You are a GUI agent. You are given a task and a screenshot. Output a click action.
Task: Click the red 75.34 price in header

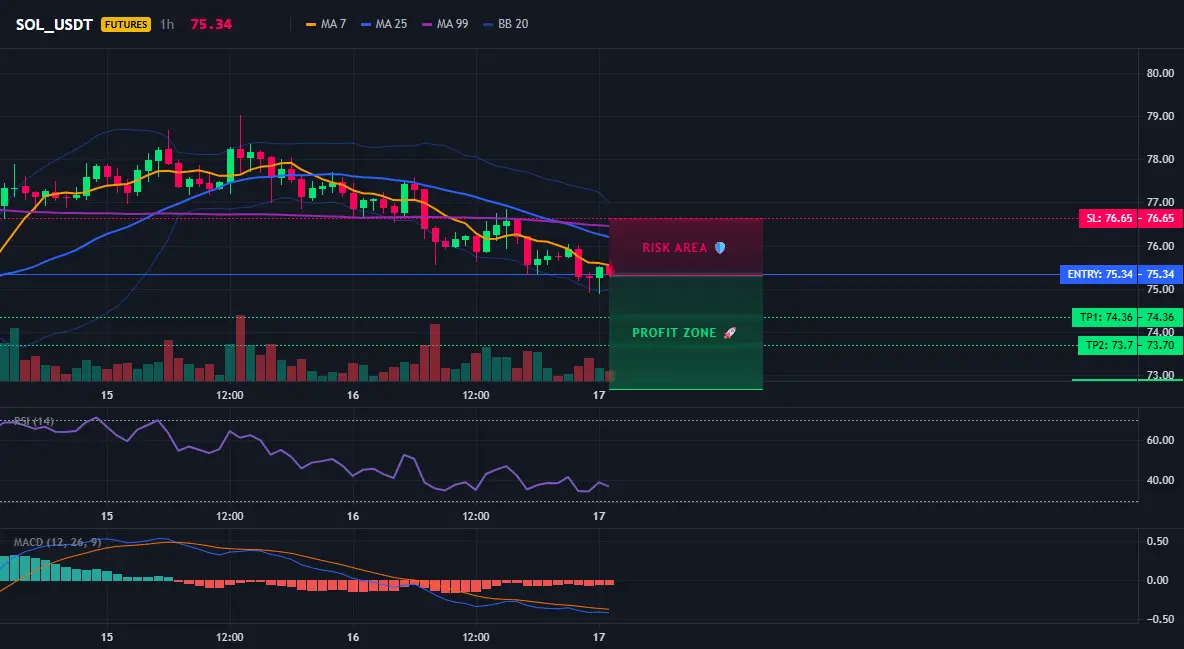[x=211, y=24]
